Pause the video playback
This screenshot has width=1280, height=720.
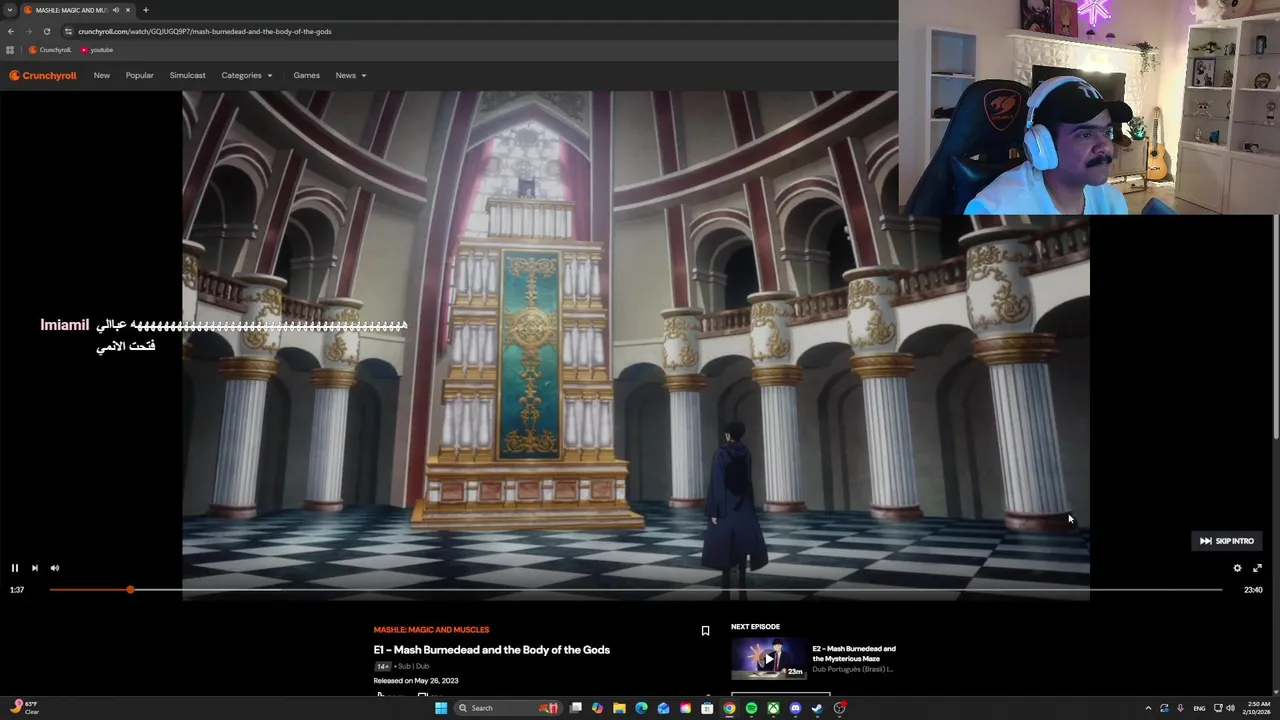coord(15,568)
